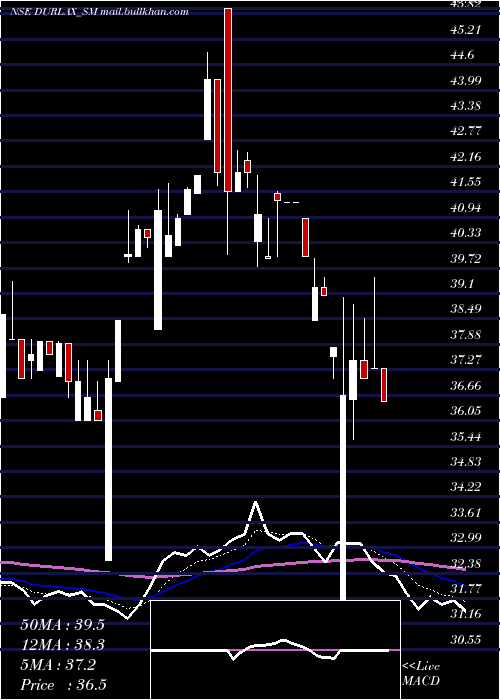The image size is (500, 700).
Task: Click the 50MA : 39.5 readout
Action: pos(62,625)
